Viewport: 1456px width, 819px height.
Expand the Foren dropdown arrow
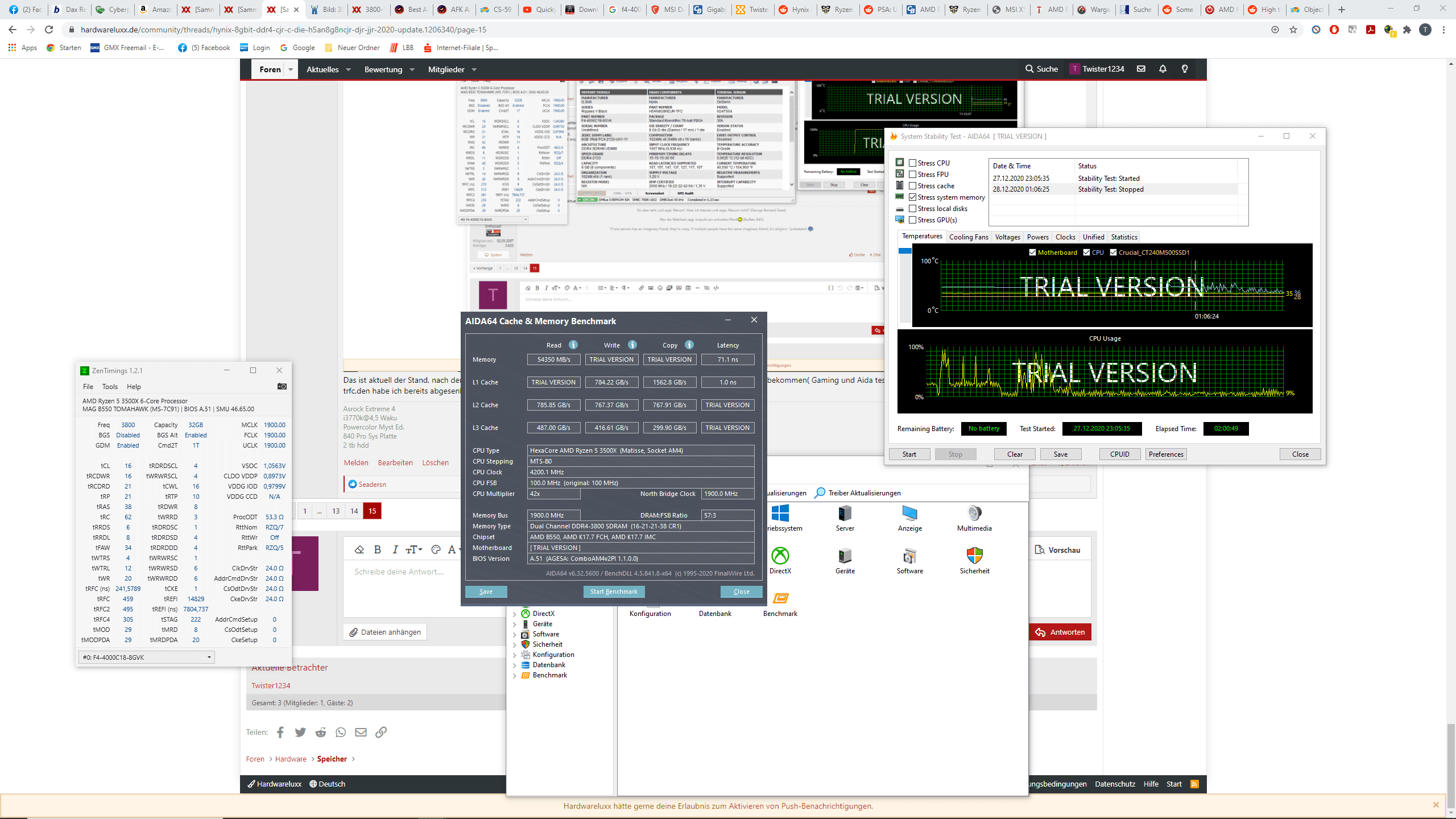click(x=291, y=69)
